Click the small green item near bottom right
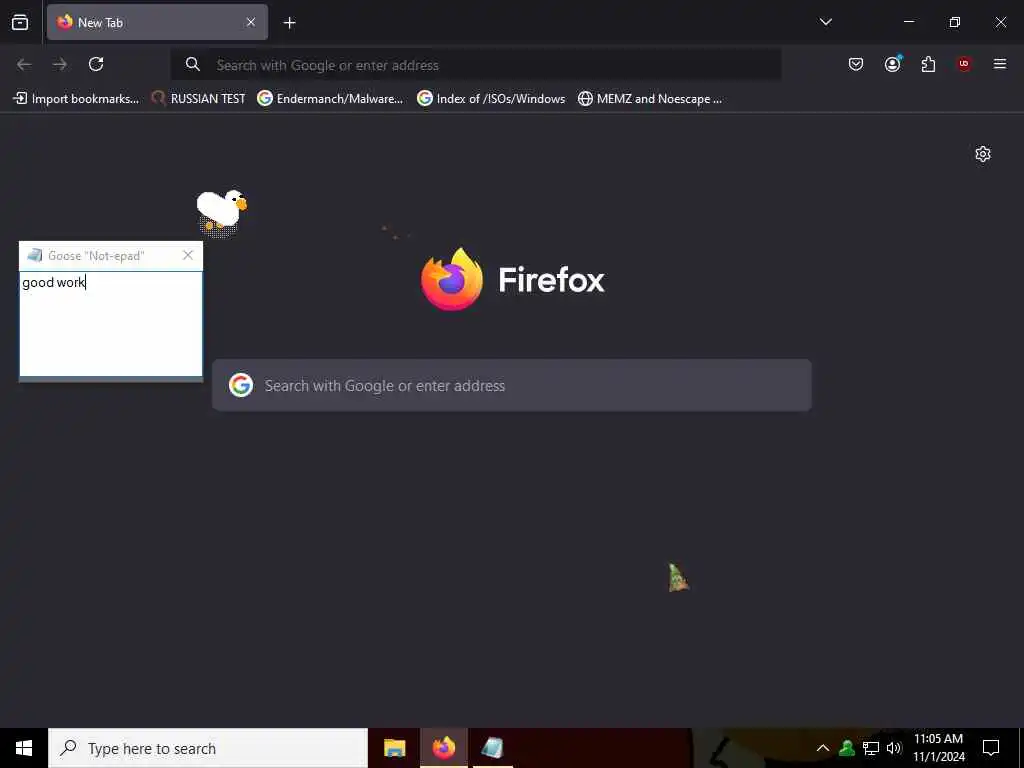The width and height of the screenshot is (1024, 768). (678, 579)
